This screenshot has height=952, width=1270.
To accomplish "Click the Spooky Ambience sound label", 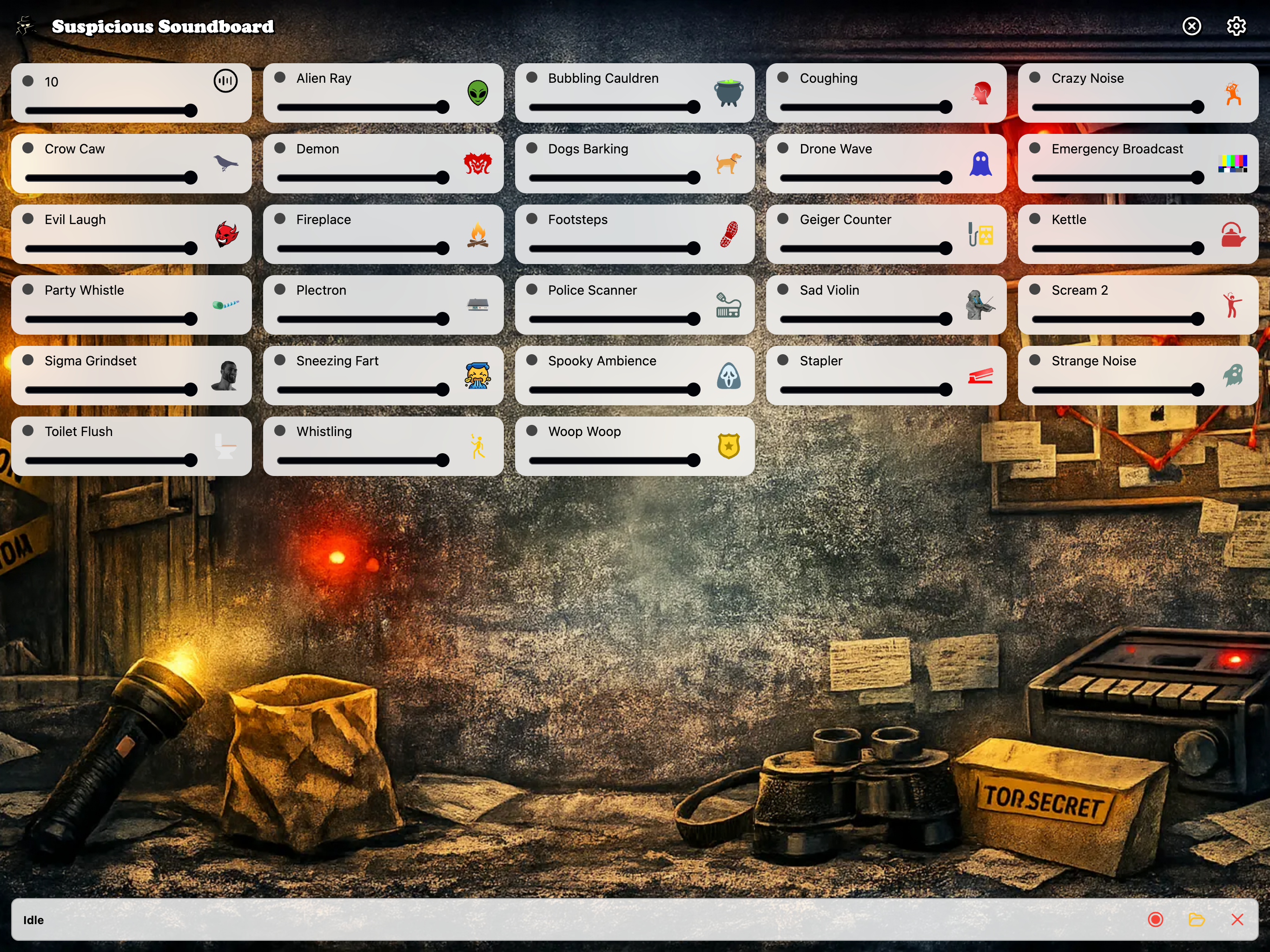I will pos(602,361).
